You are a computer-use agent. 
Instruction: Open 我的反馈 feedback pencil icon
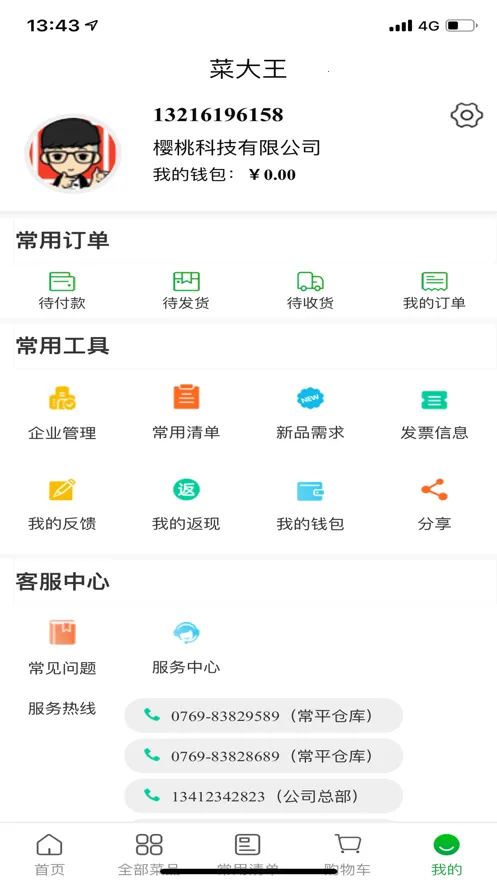62,489
